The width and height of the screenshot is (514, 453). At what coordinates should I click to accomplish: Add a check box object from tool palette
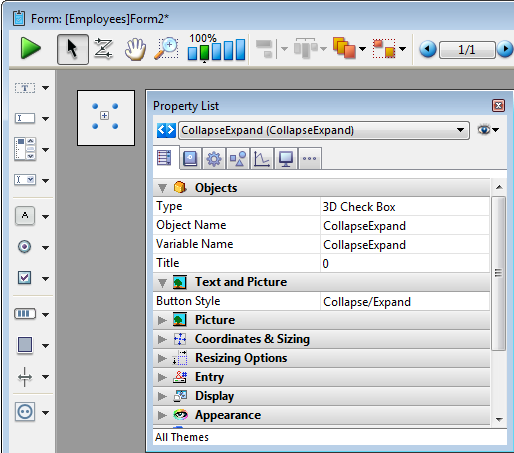pyautogui.click(x=25, y=278)
